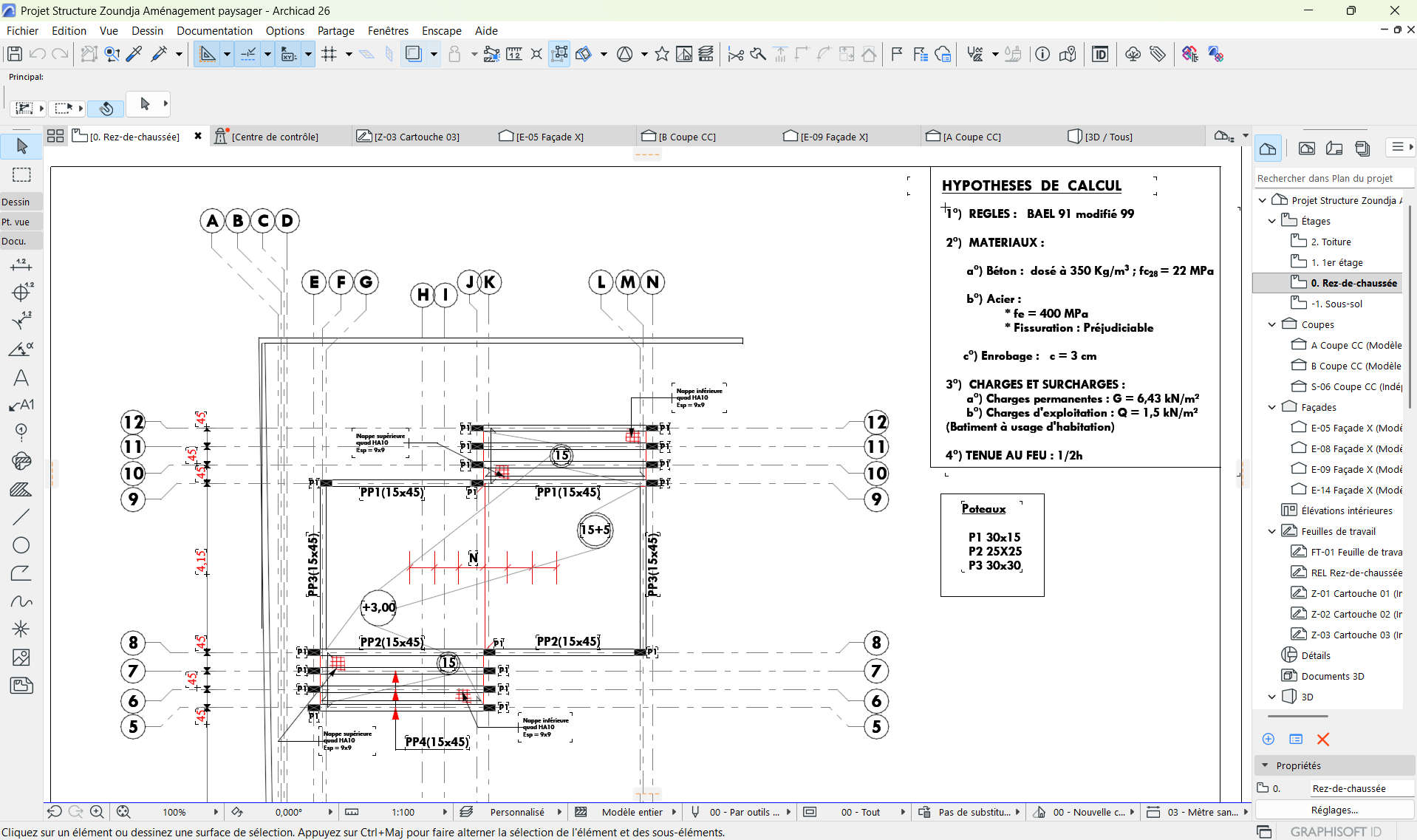Choose the Circle tool in the toolbox
Image resolution: width=1417 pixels, height=840 pixels.
[x=21, y=545]
